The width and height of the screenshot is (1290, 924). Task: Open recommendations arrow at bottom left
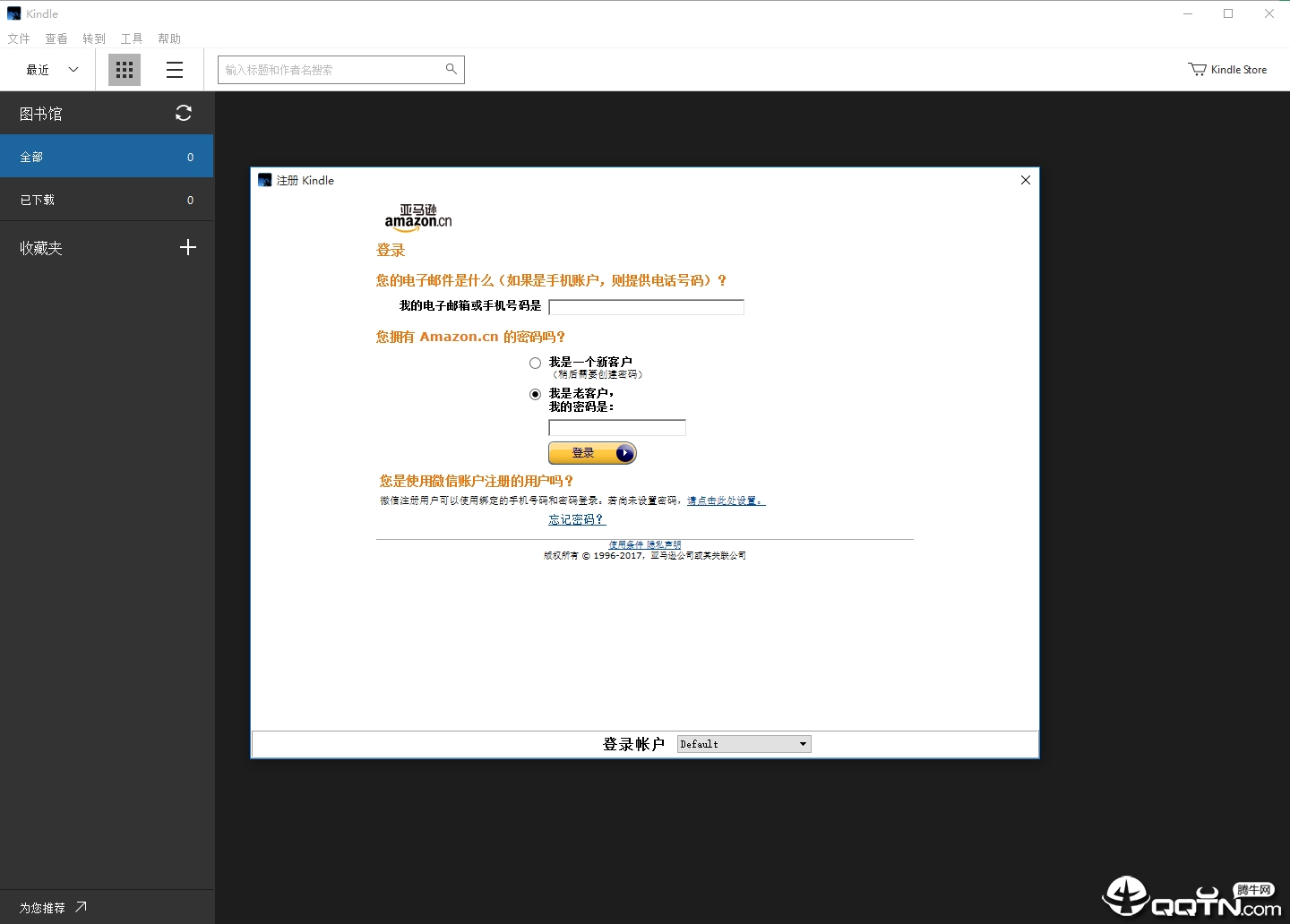(x=81, y=907)
